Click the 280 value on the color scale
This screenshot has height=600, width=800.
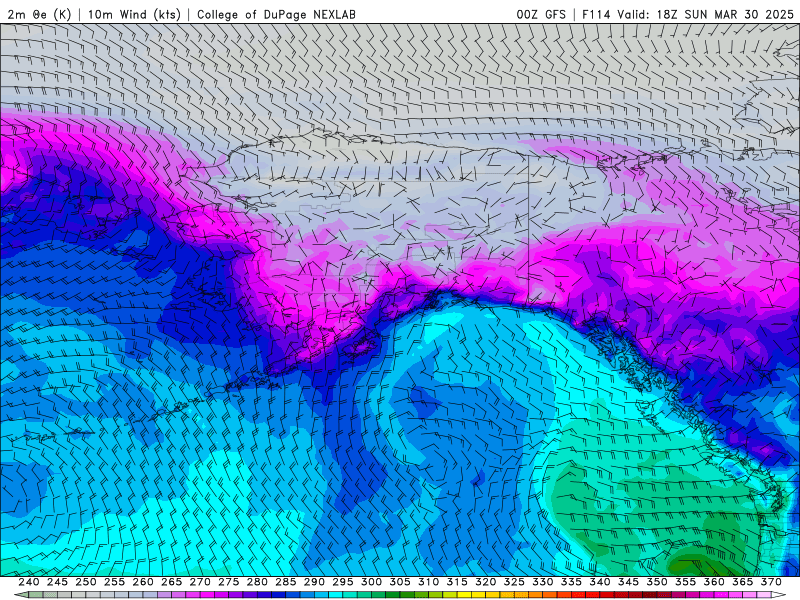tap(257, 582)
